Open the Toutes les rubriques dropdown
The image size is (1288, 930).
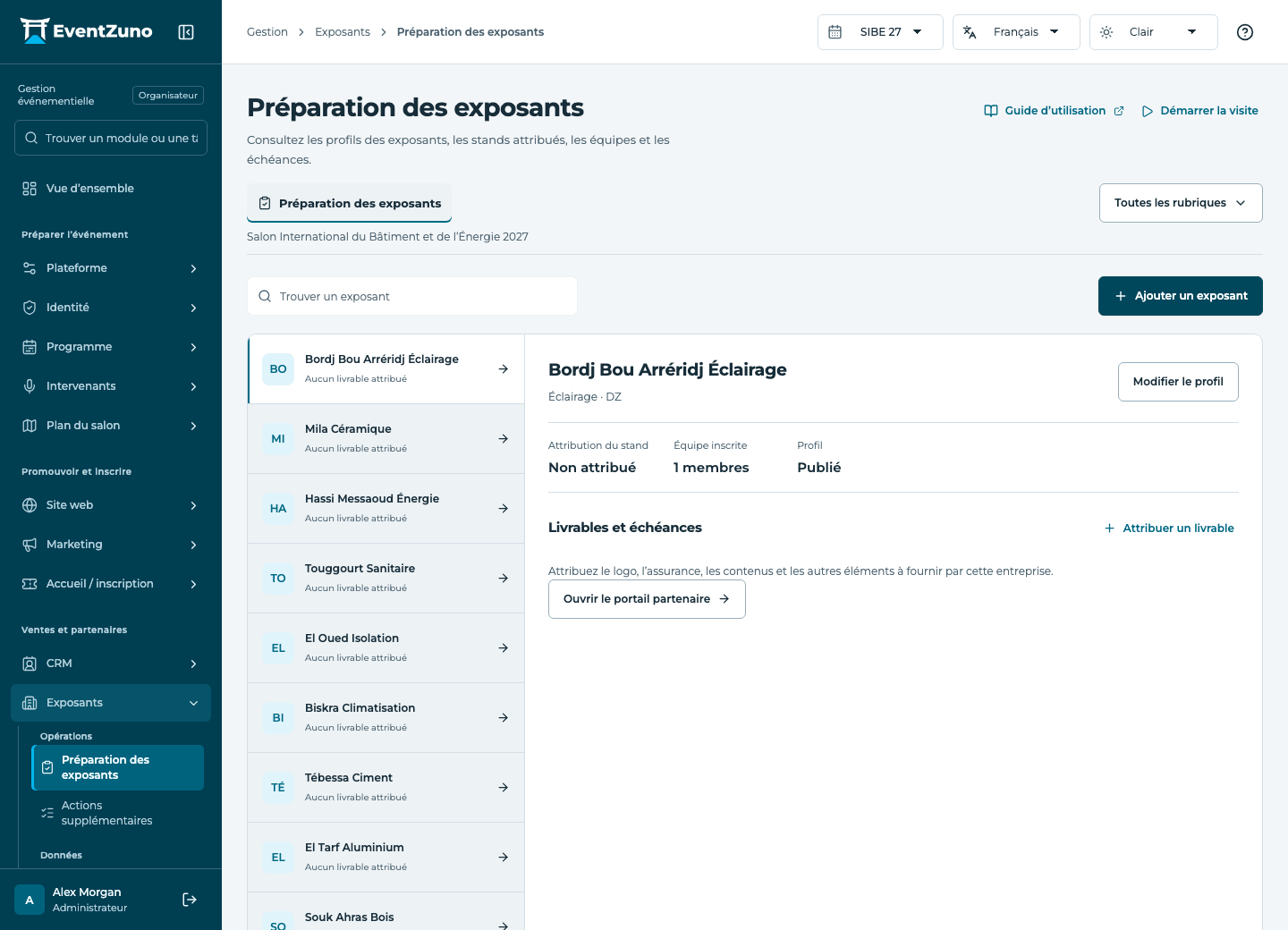(1181, 203)
